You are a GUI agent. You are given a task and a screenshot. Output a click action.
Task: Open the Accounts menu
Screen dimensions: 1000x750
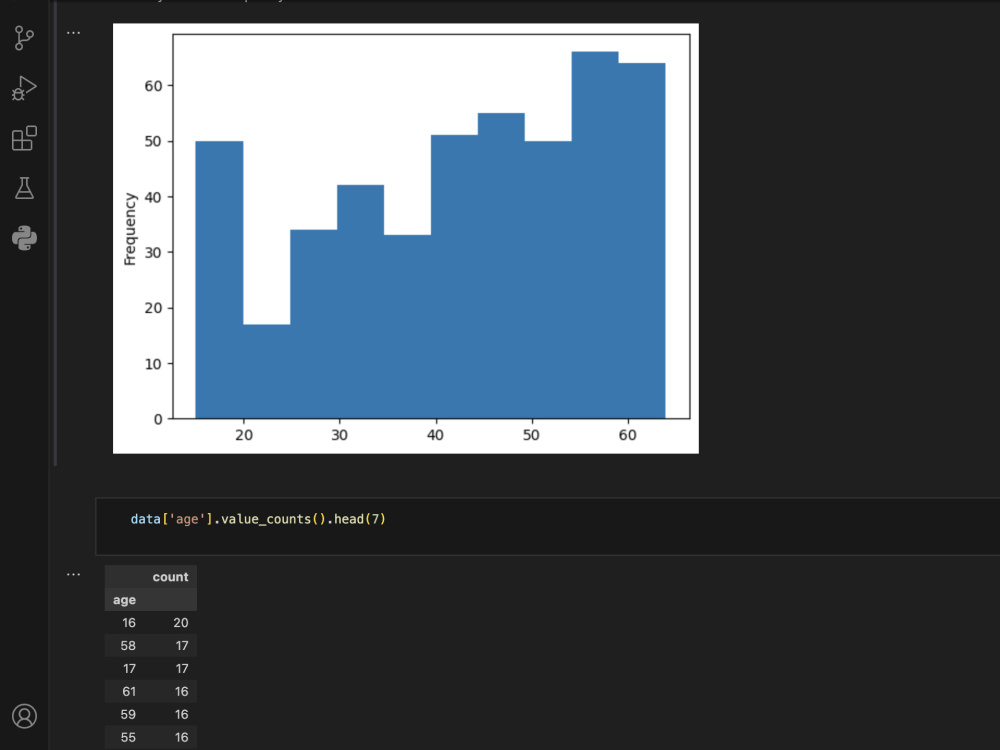click(24, 716)
